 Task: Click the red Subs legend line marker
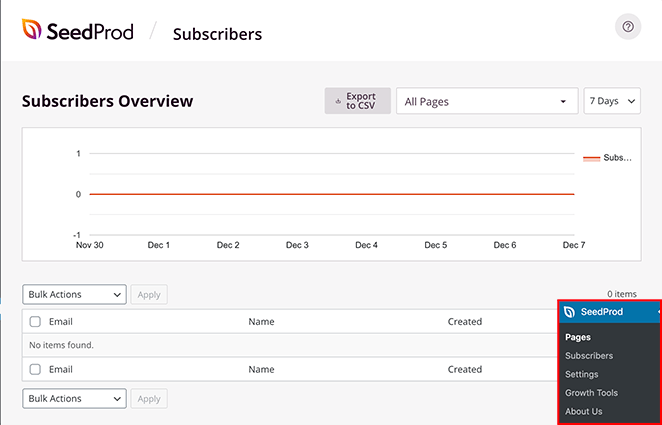pyautogui.click(x=591, y=158)
